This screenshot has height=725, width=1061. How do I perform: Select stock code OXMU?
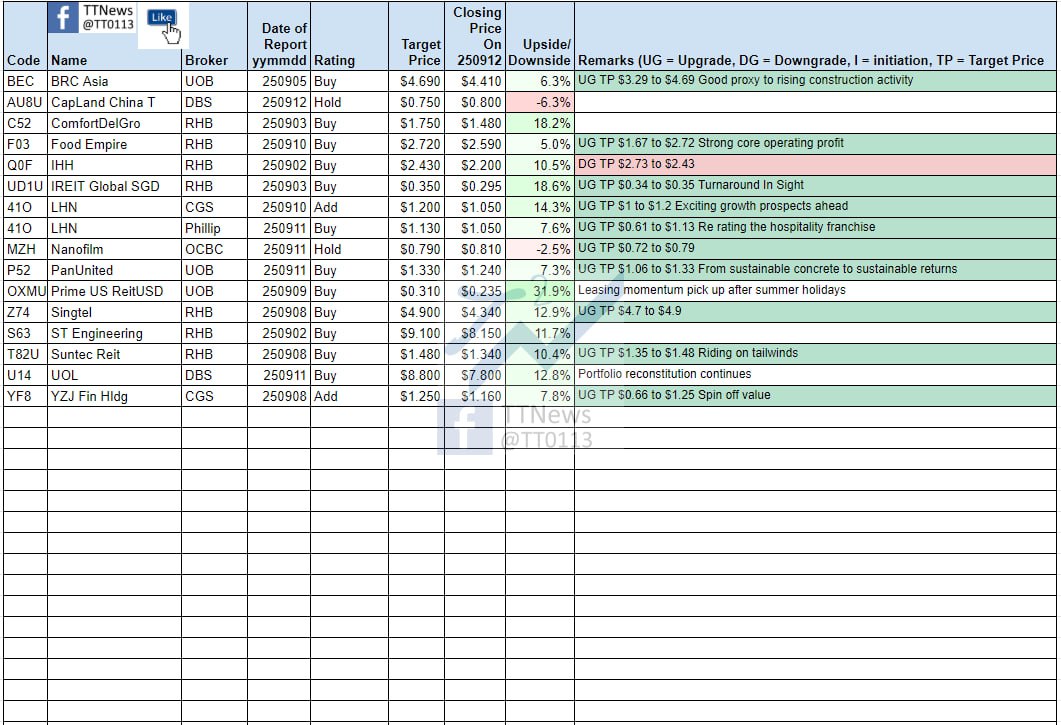[x=26, y=291]
